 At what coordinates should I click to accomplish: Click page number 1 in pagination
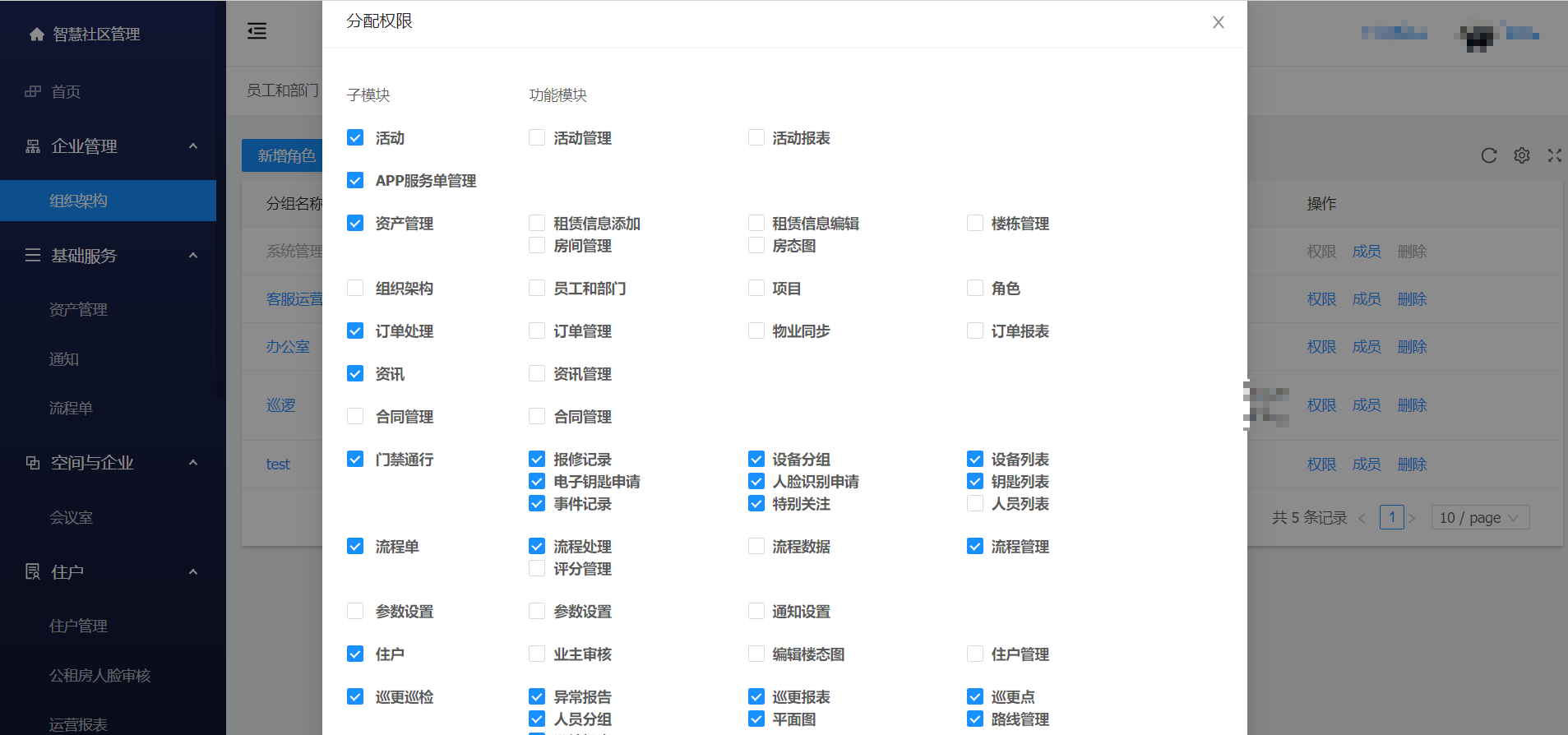point(1391,517)
